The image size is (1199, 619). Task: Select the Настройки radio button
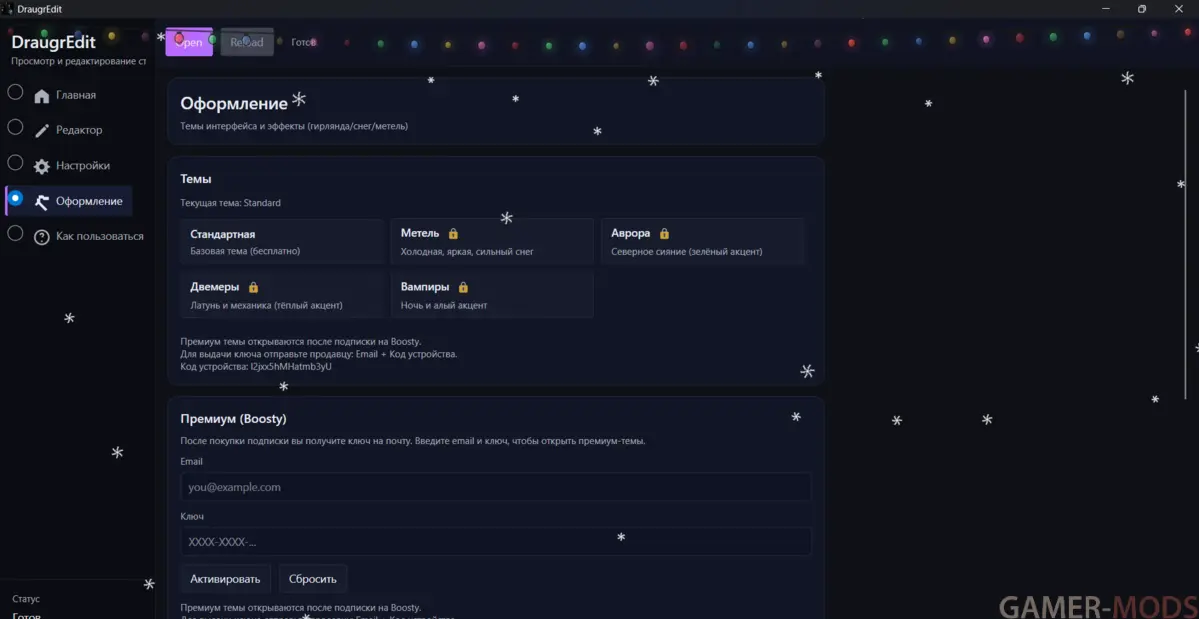click(15, 162)
